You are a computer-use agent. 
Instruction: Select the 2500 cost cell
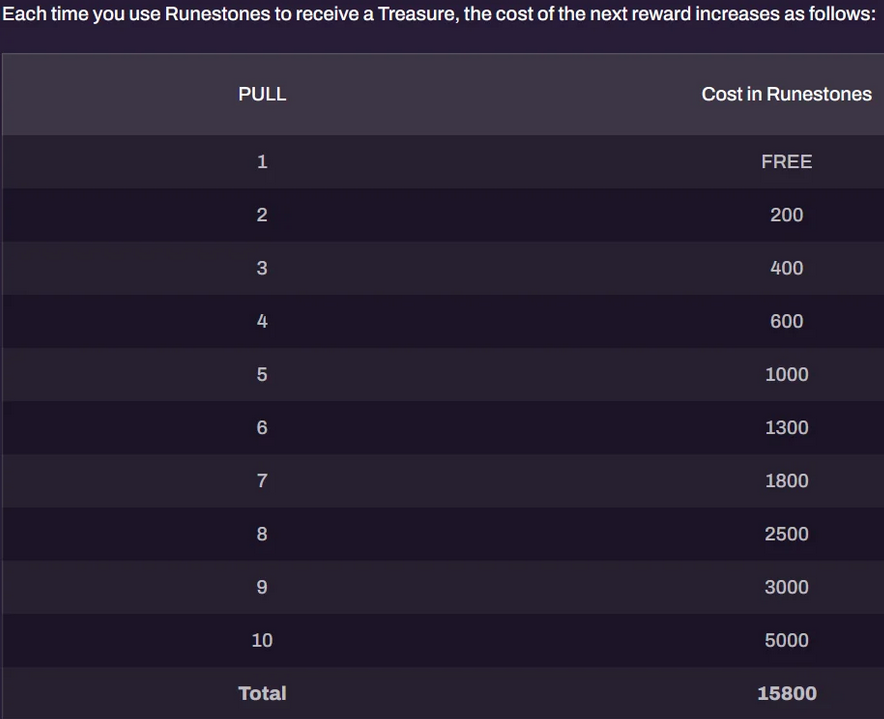click(x=786, y=533)
